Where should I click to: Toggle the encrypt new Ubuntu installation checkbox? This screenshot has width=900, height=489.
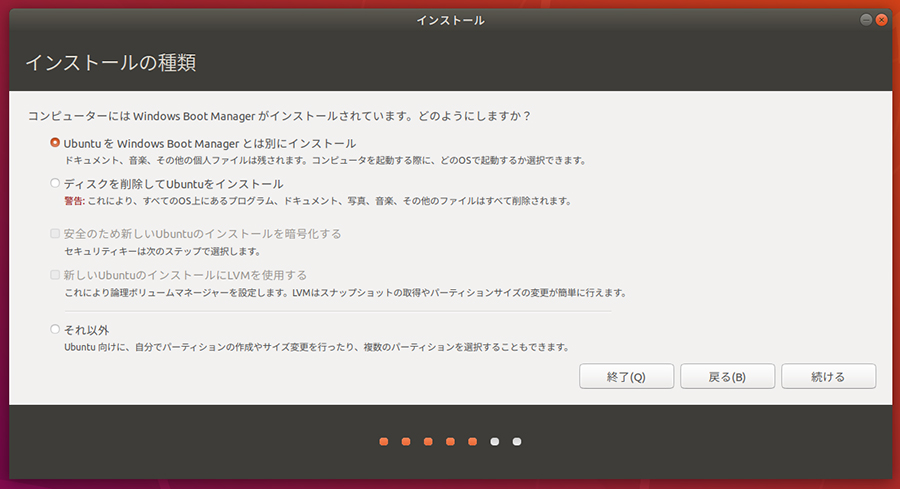coord(55,233)
